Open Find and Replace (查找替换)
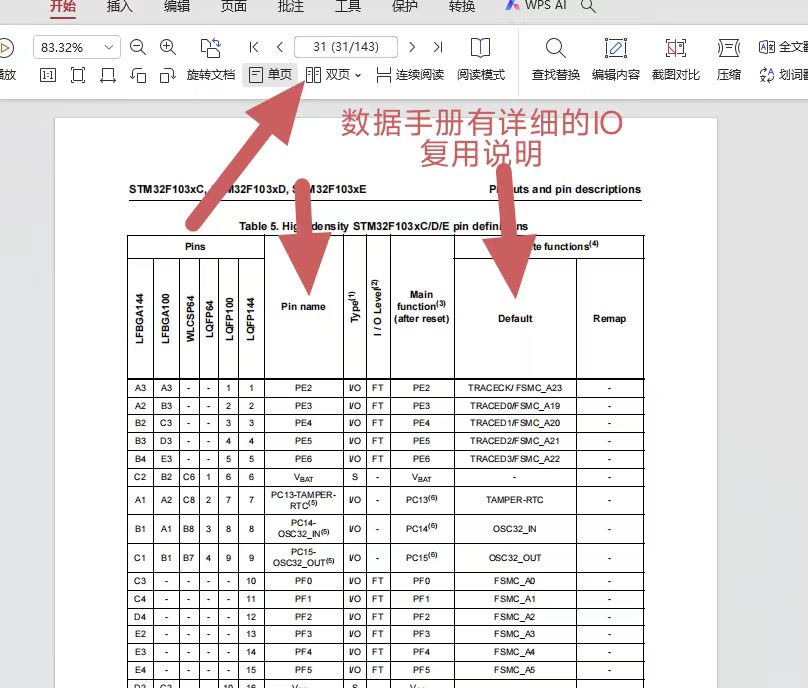Viewport: 808px width, 688px height. pyautogui.click(x=555, y=59)
